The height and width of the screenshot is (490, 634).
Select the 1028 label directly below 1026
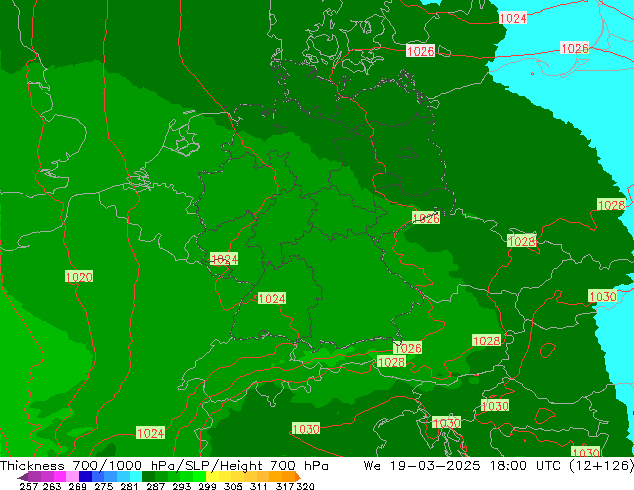pos(391,362)
